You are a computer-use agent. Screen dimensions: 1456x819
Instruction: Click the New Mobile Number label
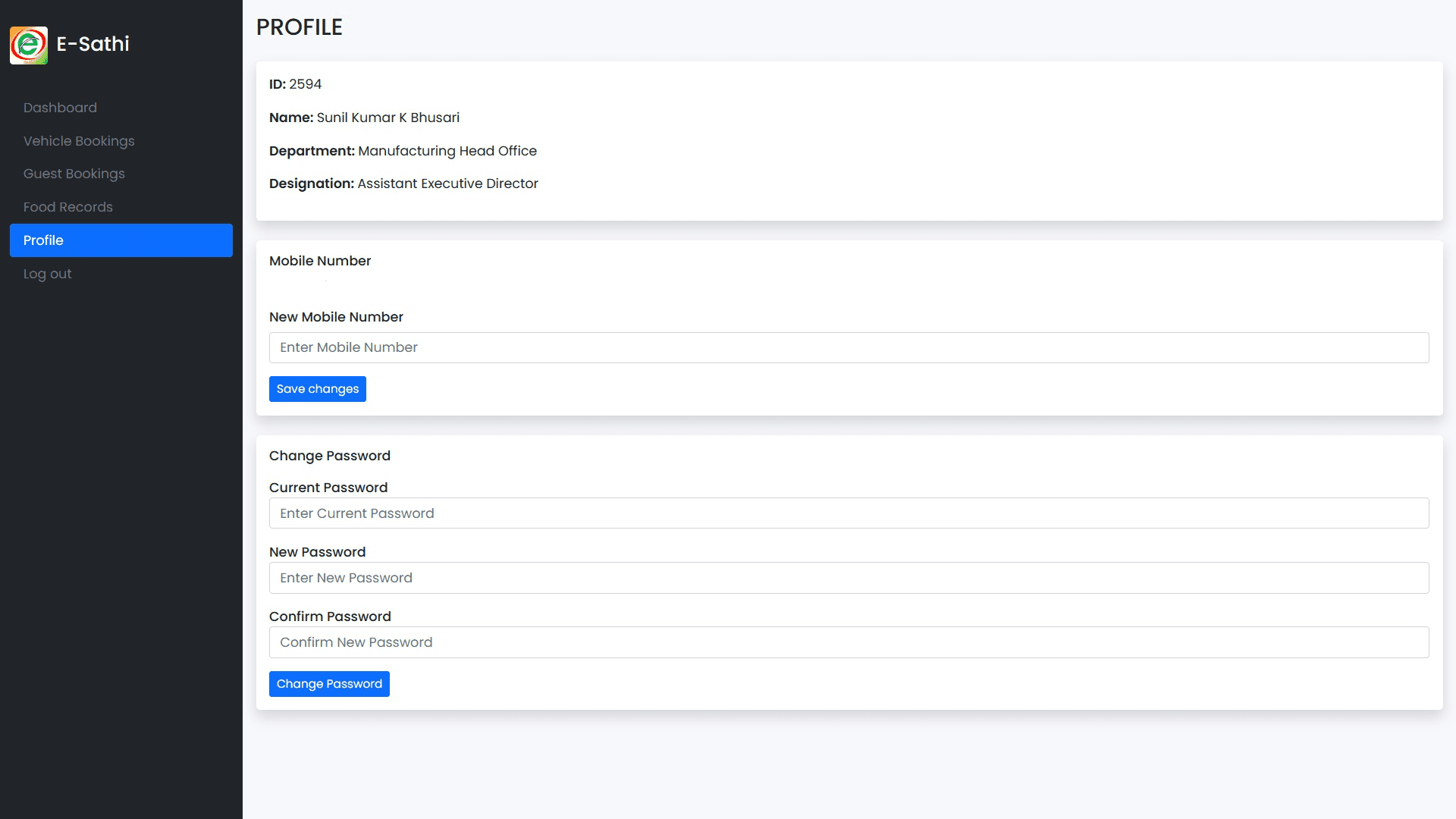(336, 316)
